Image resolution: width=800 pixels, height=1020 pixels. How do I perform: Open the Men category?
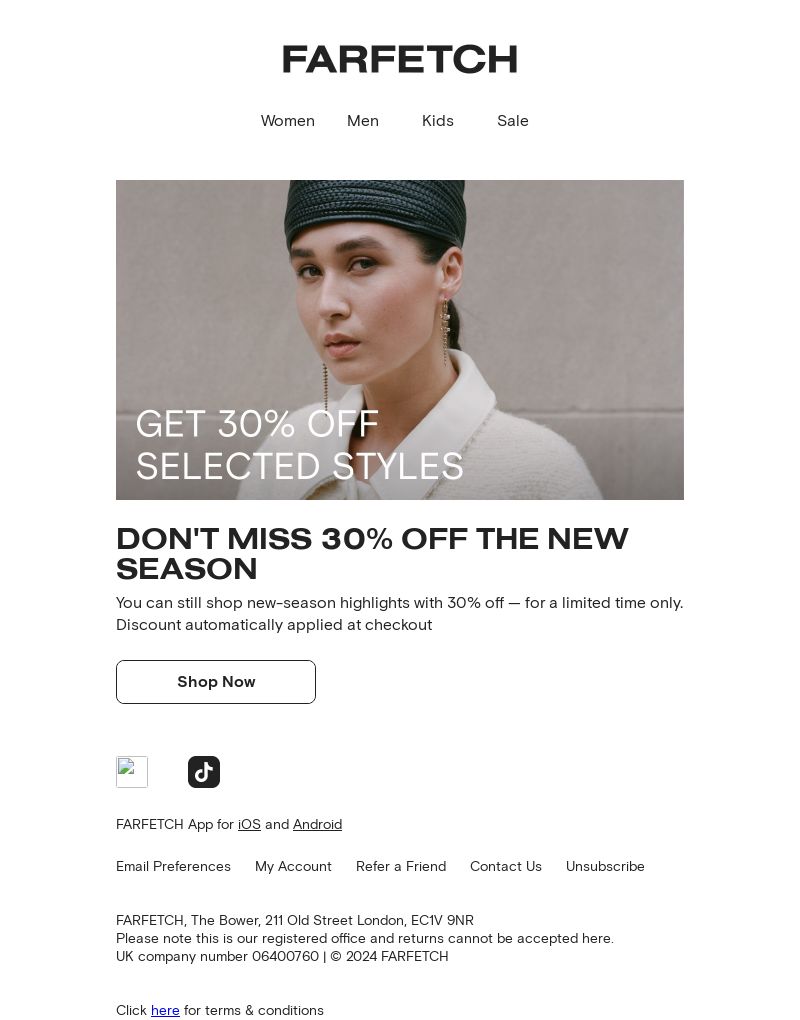[x=362, y=121]
